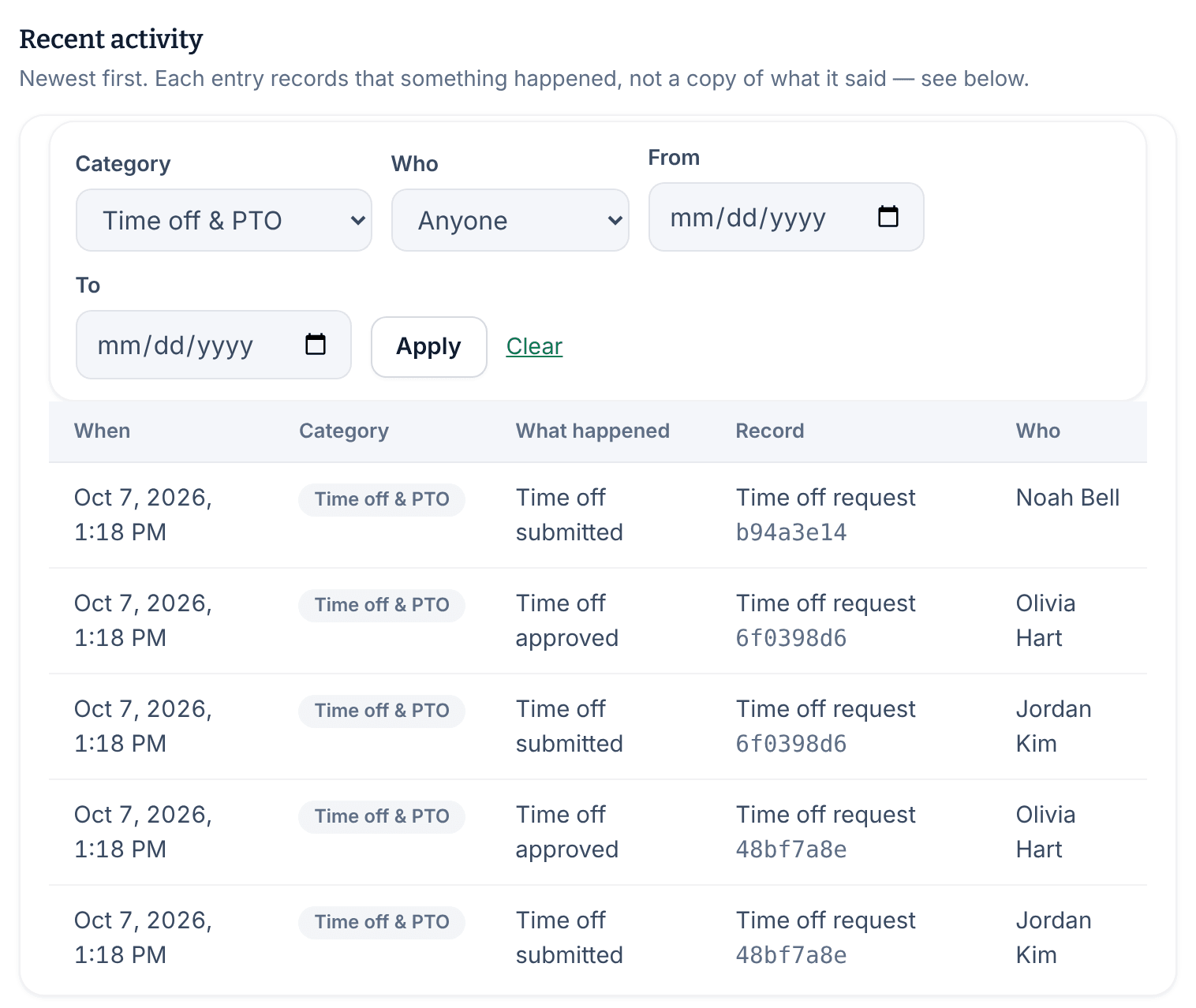Screen dimensions: 1196x1008
Task: Open the From date calendar picker icon
Action: click(888, 216)
